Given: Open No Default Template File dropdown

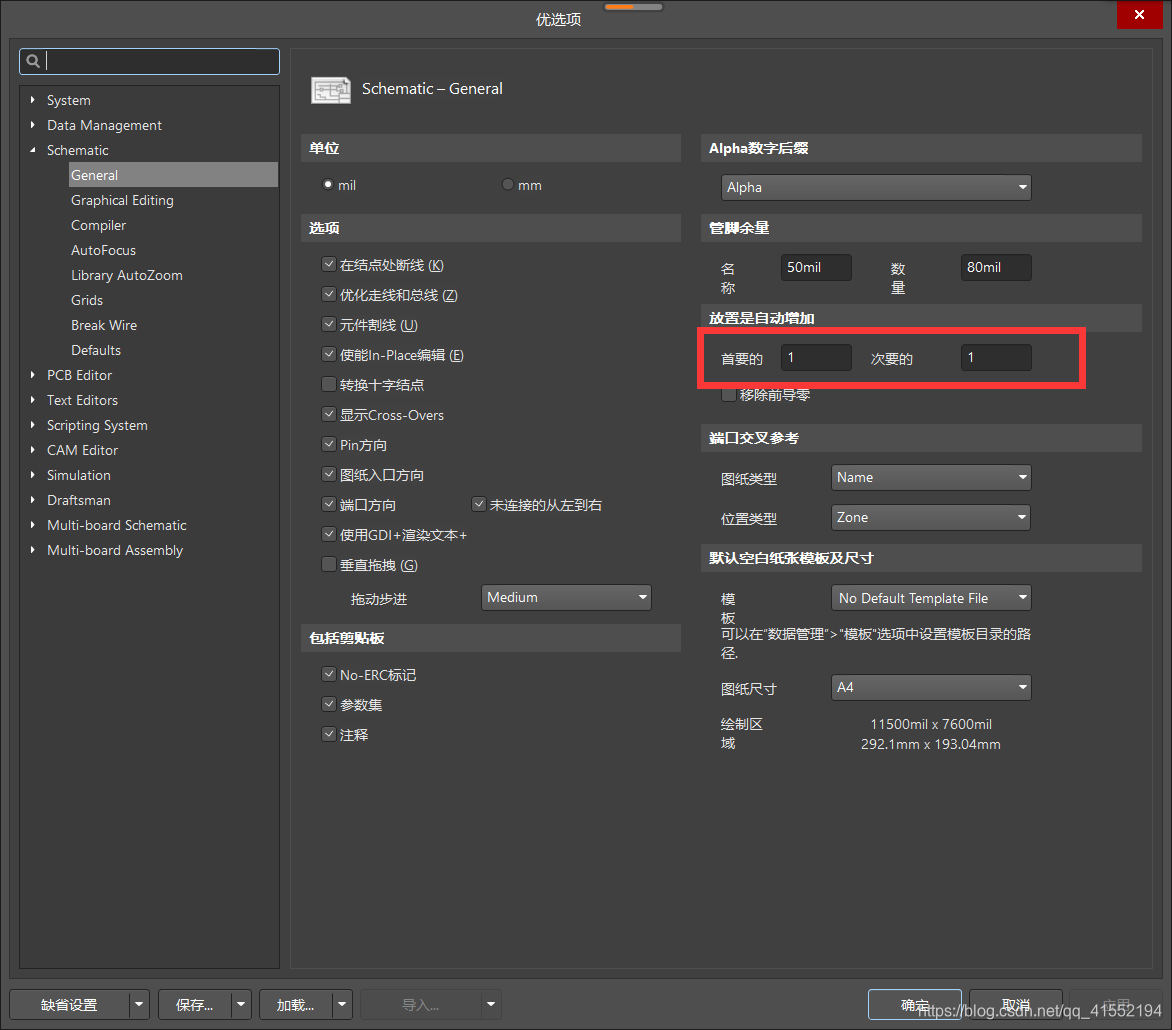Looking at the screenshot, I should click(x=931, y=598).
